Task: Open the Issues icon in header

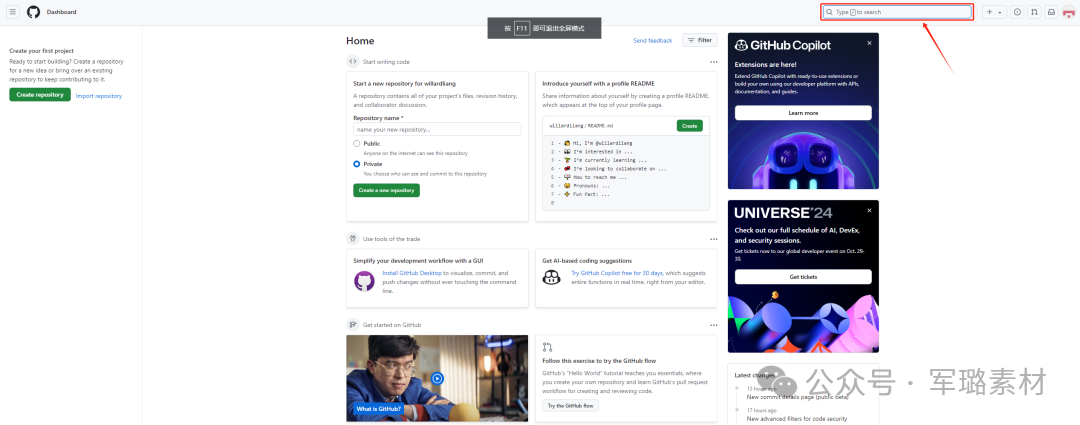Action: coord(1017,12)
